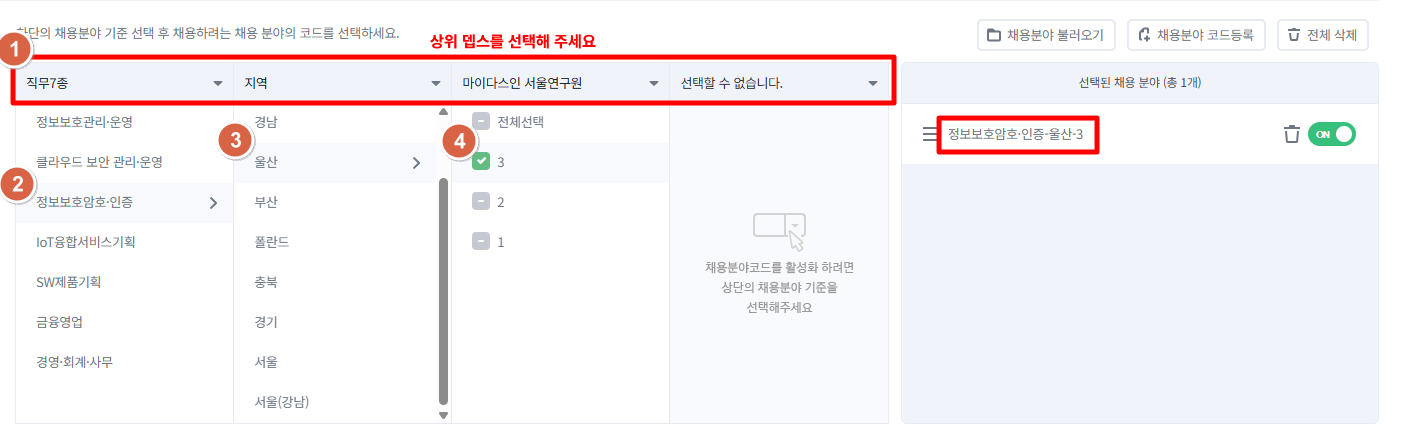Click the right chevron next to 울산
The height and width of the screenshot is (443, 1401).
(417, 163)
